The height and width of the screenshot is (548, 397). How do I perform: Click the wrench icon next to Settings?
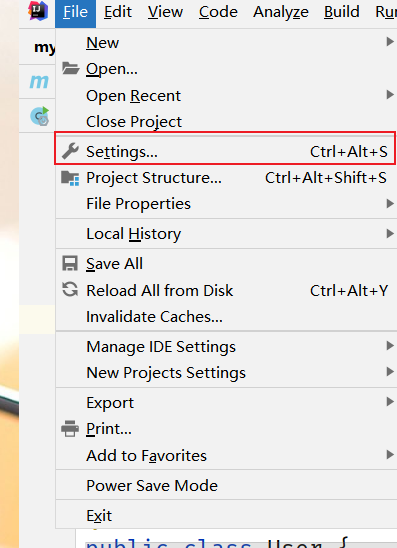[70, 151]
